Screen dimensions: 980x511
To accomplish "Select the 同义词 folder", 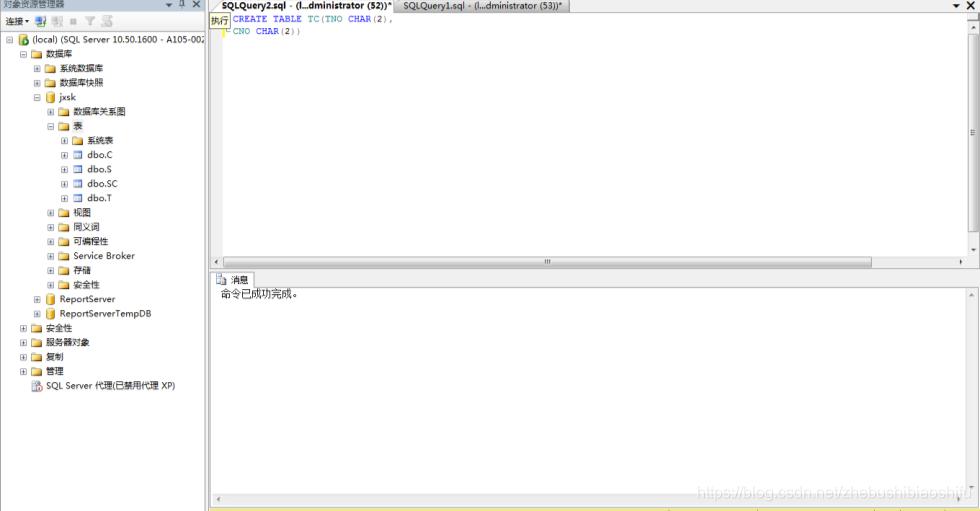I will click(86, 227).
